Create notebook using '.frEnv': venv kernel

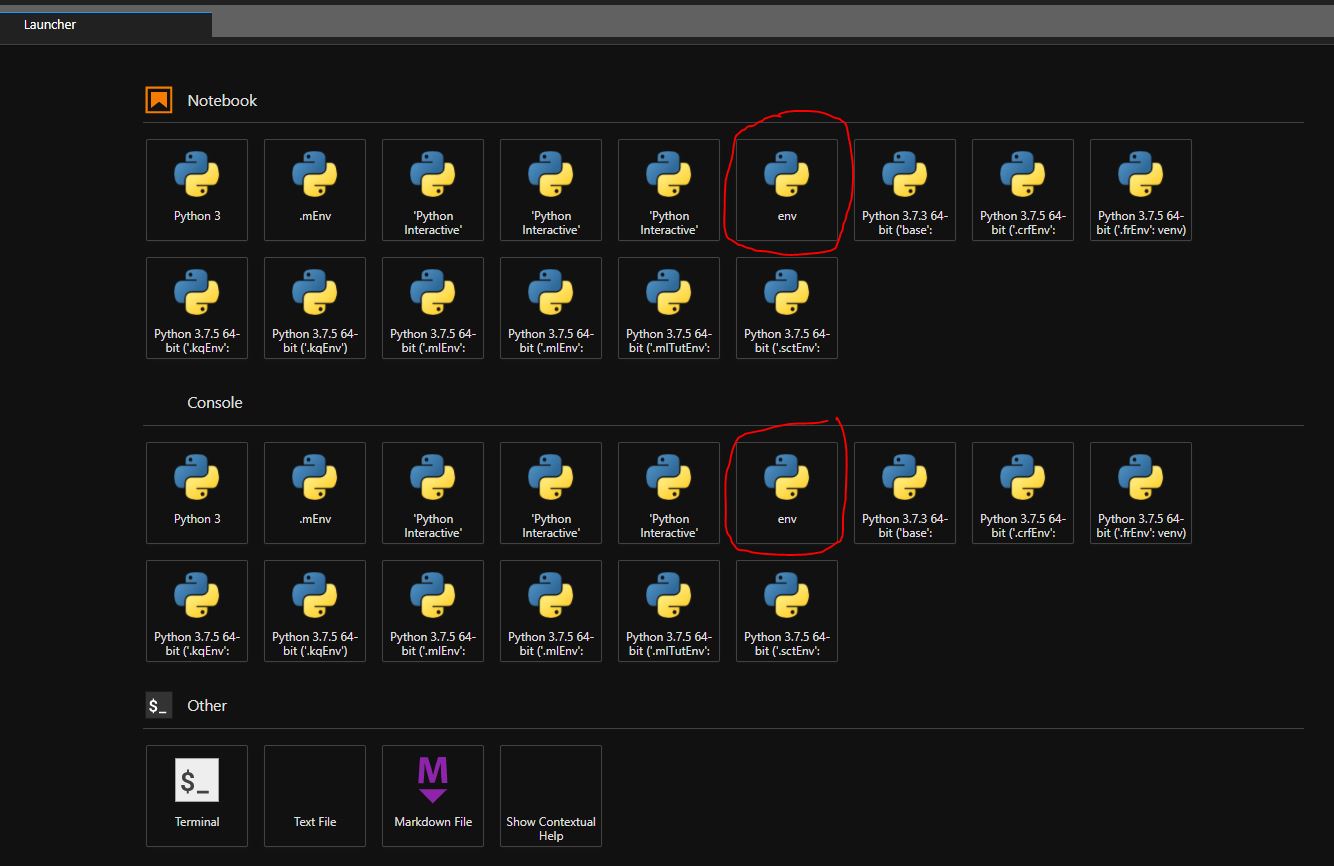(x=1141, y=190)
